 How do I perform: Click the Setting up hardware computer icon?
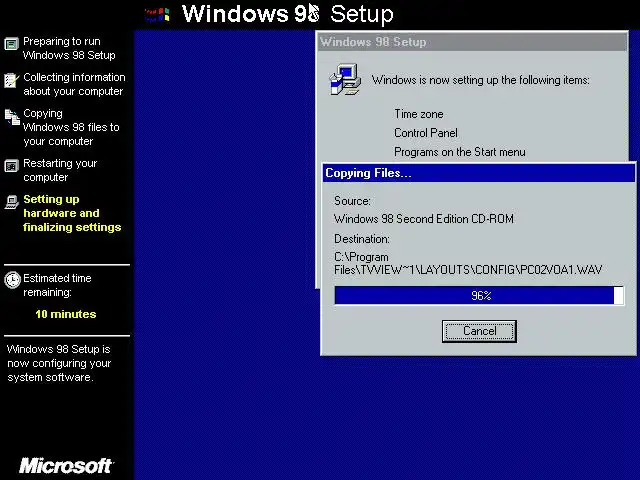click(x=11, y=202)
